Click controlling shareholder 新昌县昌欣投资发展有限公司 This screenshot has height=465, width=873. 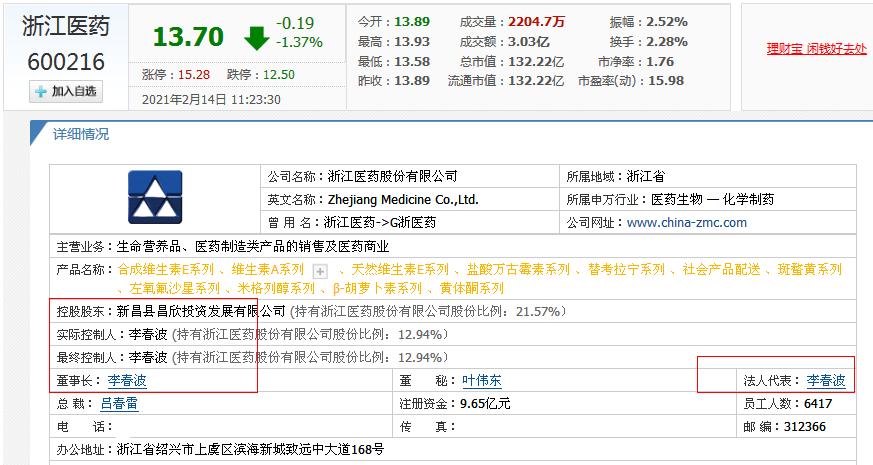(200, 311)
